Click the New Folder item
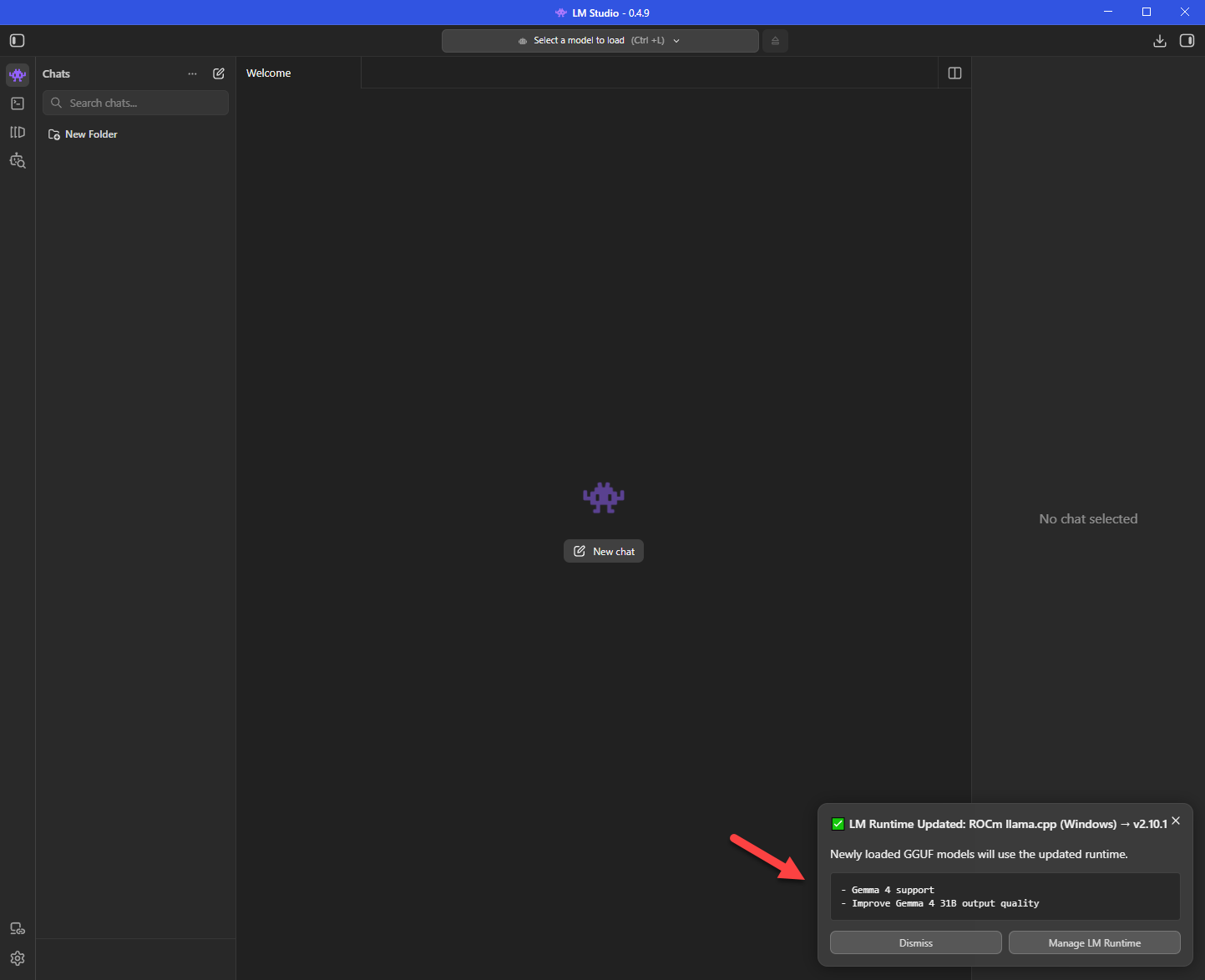Screen dimensions: 1205x980 pos(83,134)
